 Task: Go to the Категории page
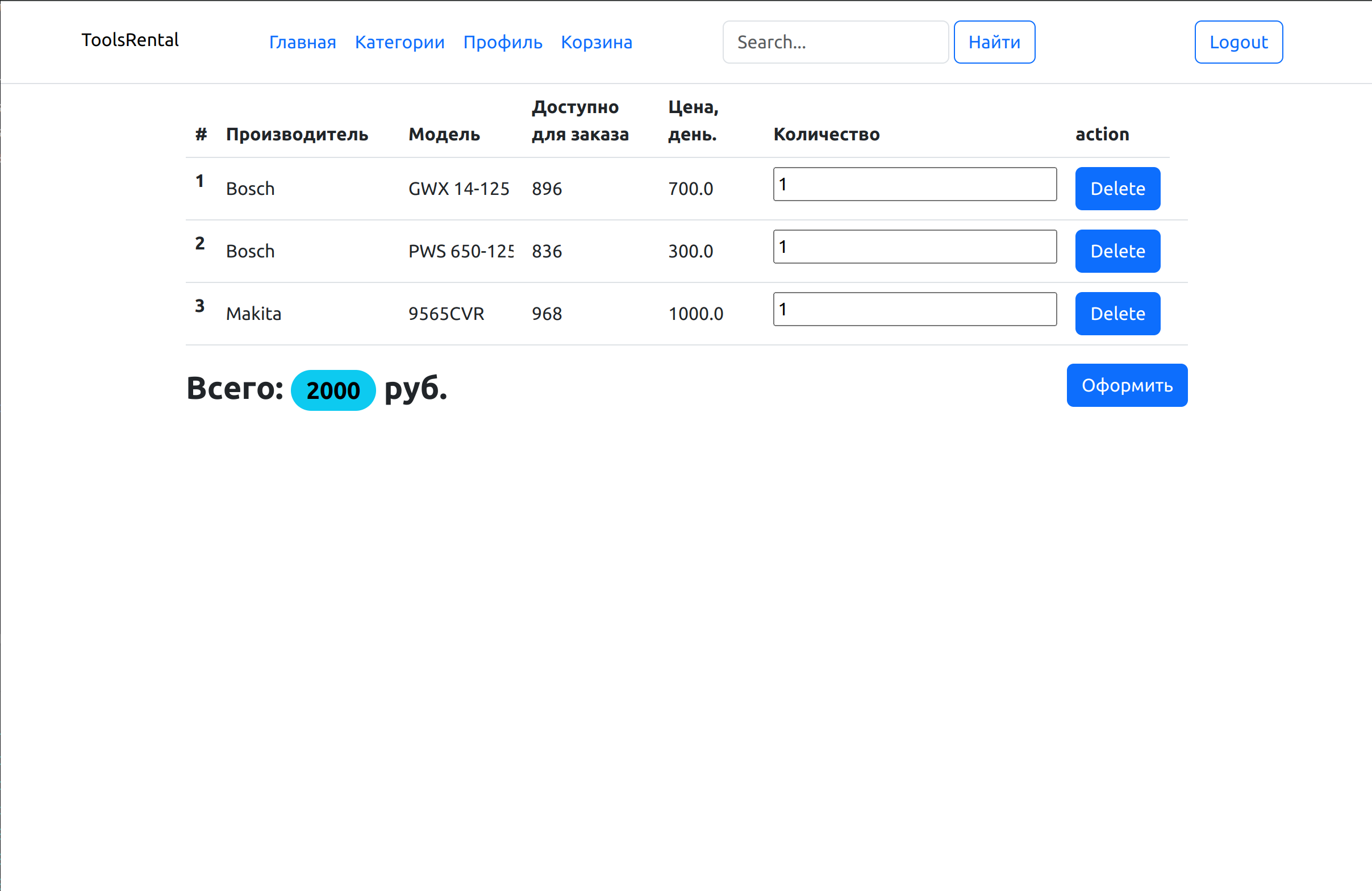pyautogui.click(x=399, y=42)
